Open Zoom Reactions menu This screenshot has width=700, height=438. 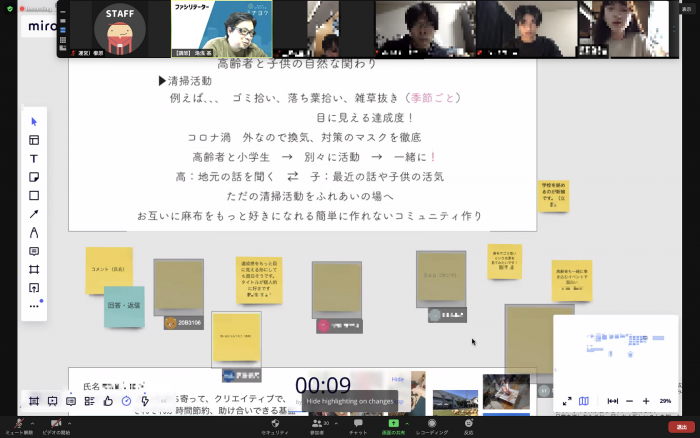coord(468,426)
